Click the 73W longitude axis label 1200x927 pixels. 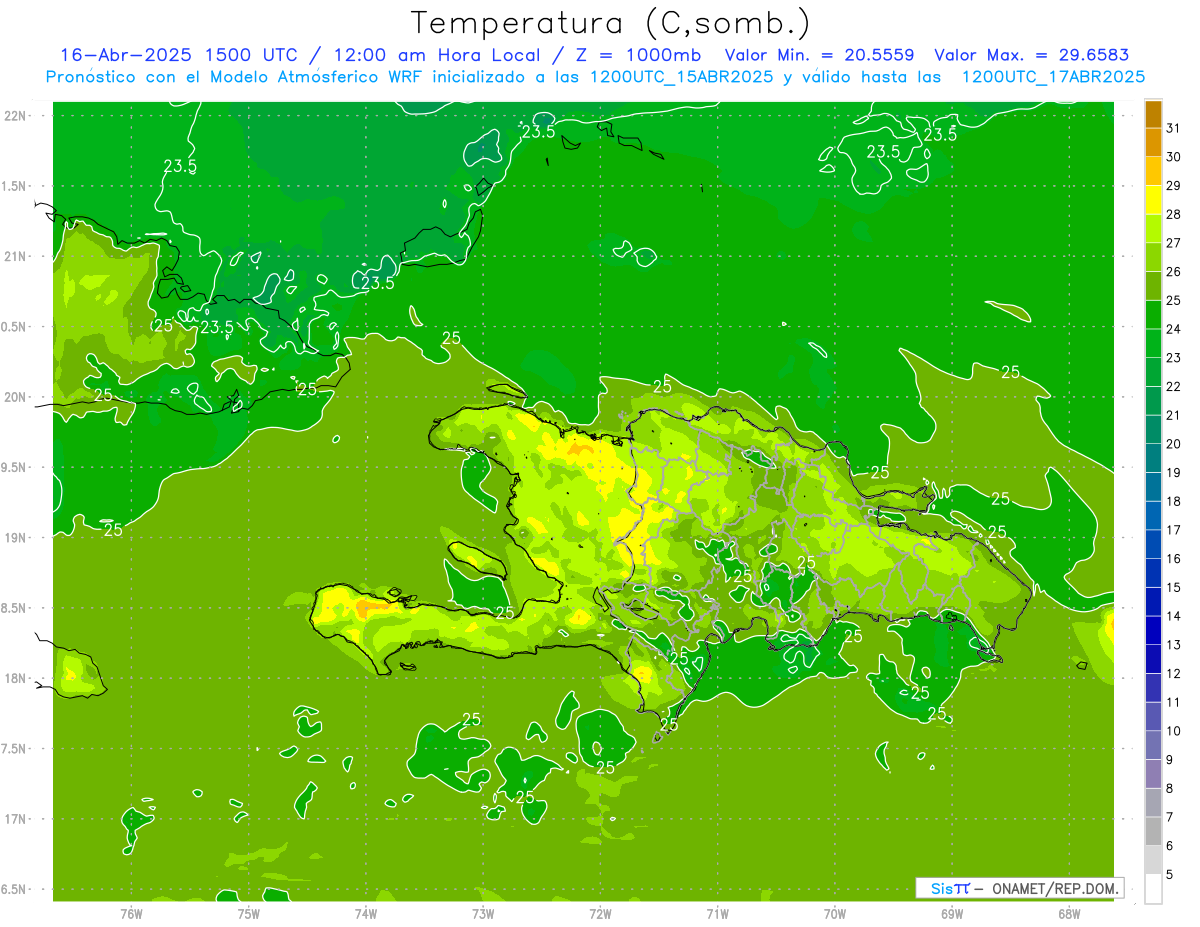(x=483, y=914)
